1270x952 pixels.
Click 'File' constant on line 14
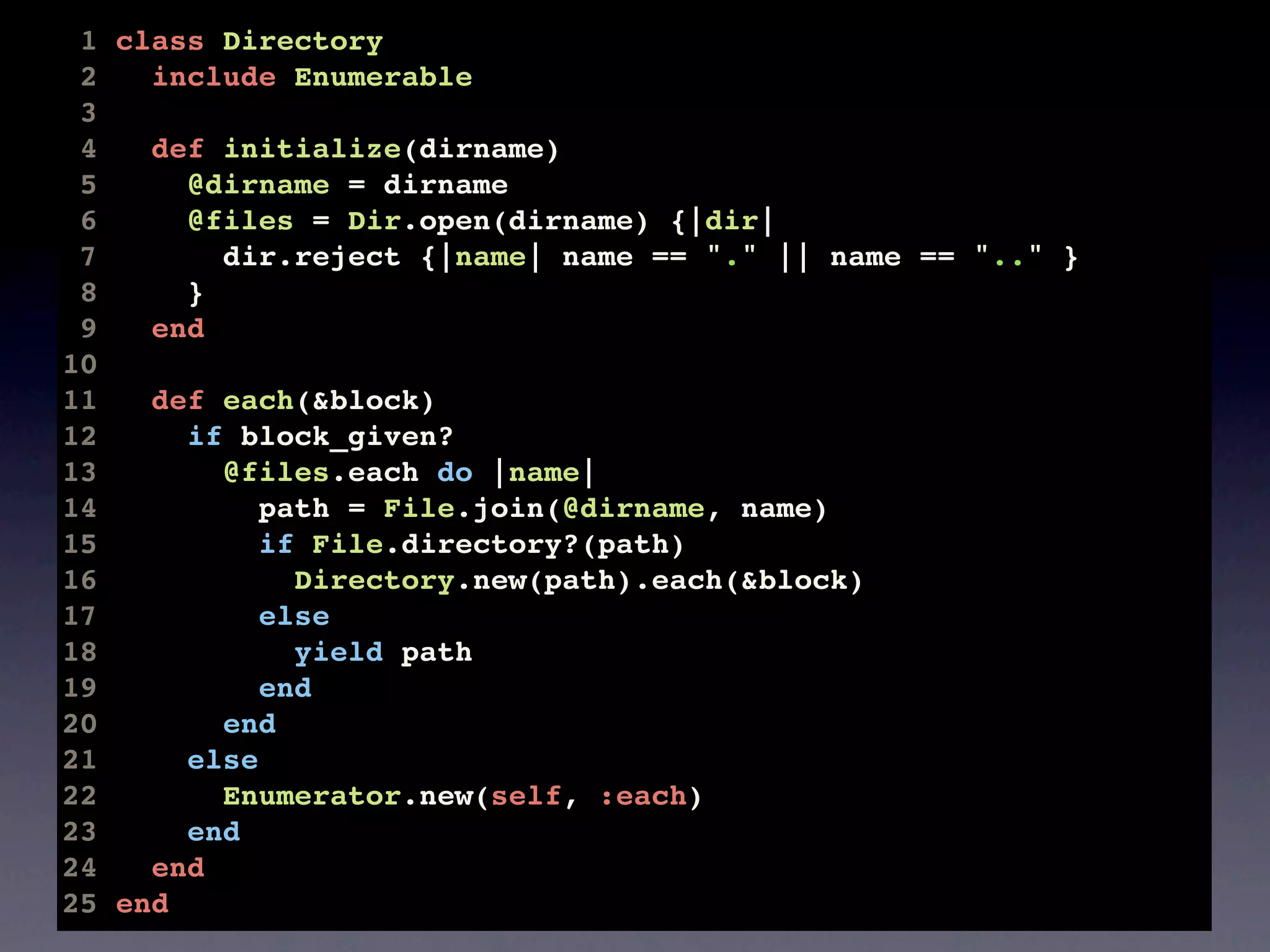(x=419, y=508)
